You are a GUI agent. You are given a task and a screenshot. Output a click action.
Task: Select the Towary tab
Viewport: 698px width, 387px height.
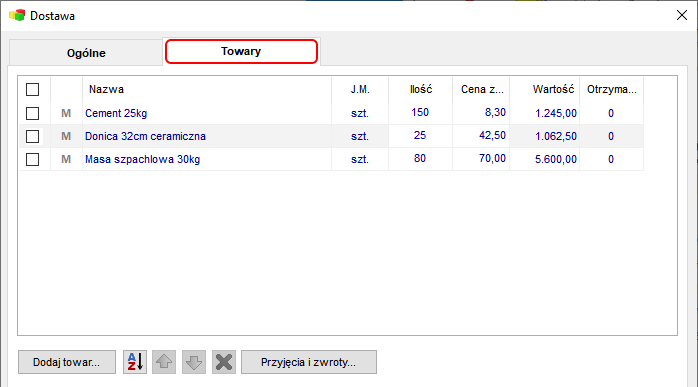point(241,52)
